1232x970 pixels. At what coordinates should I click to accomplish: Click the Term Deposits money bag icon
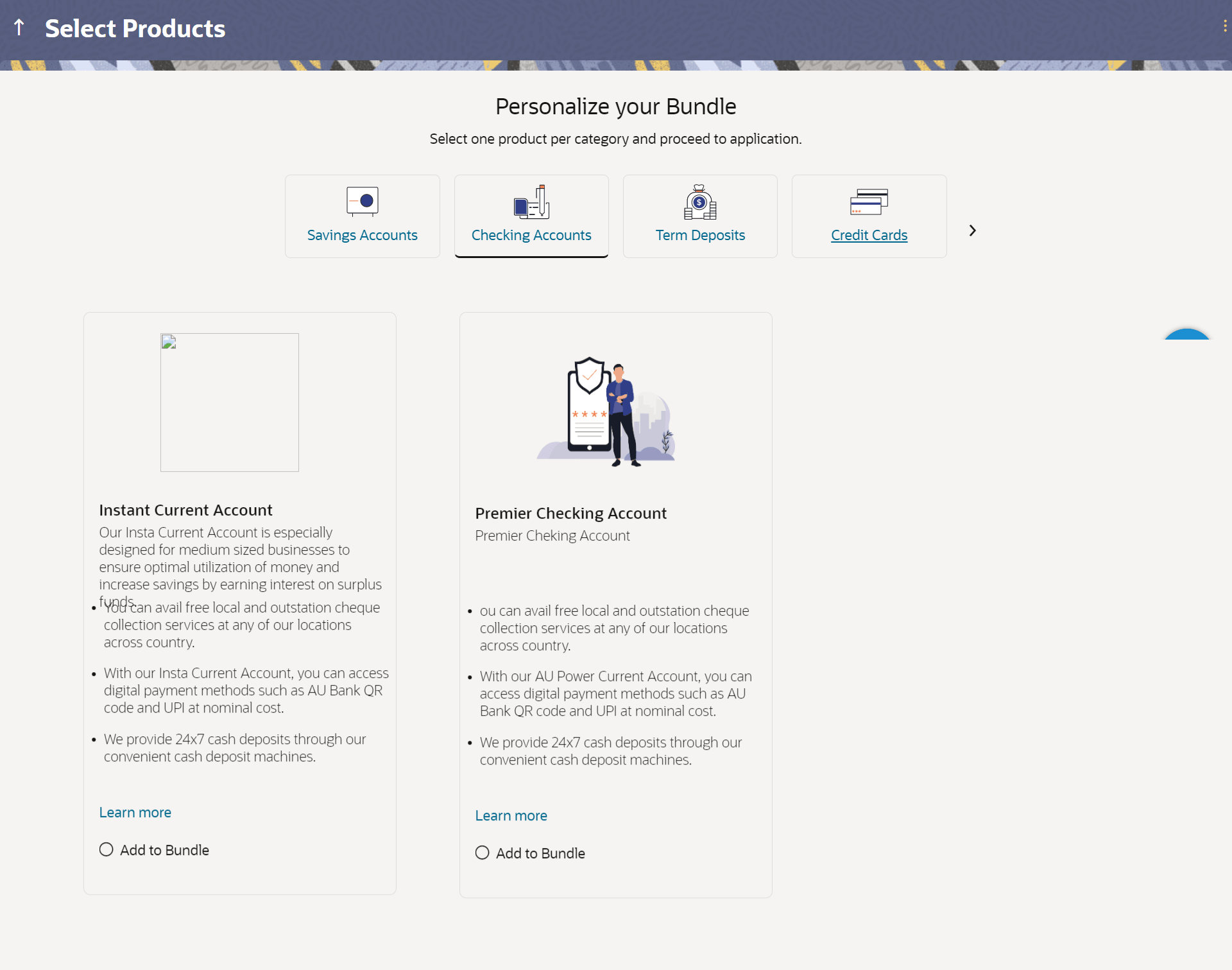700,202
